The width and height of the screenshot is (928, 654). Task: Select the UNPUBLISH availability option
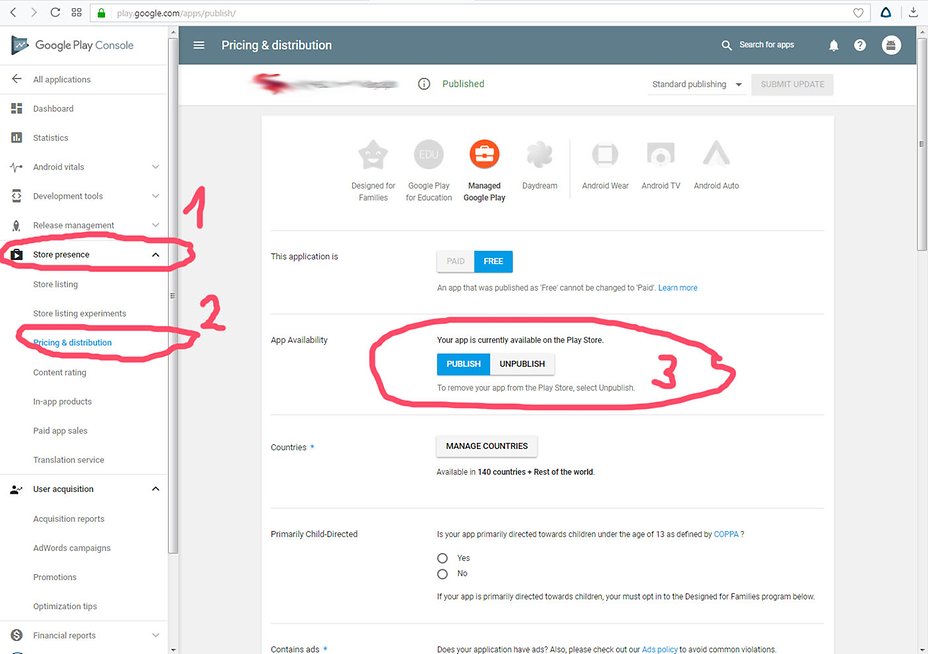[522, 364]
